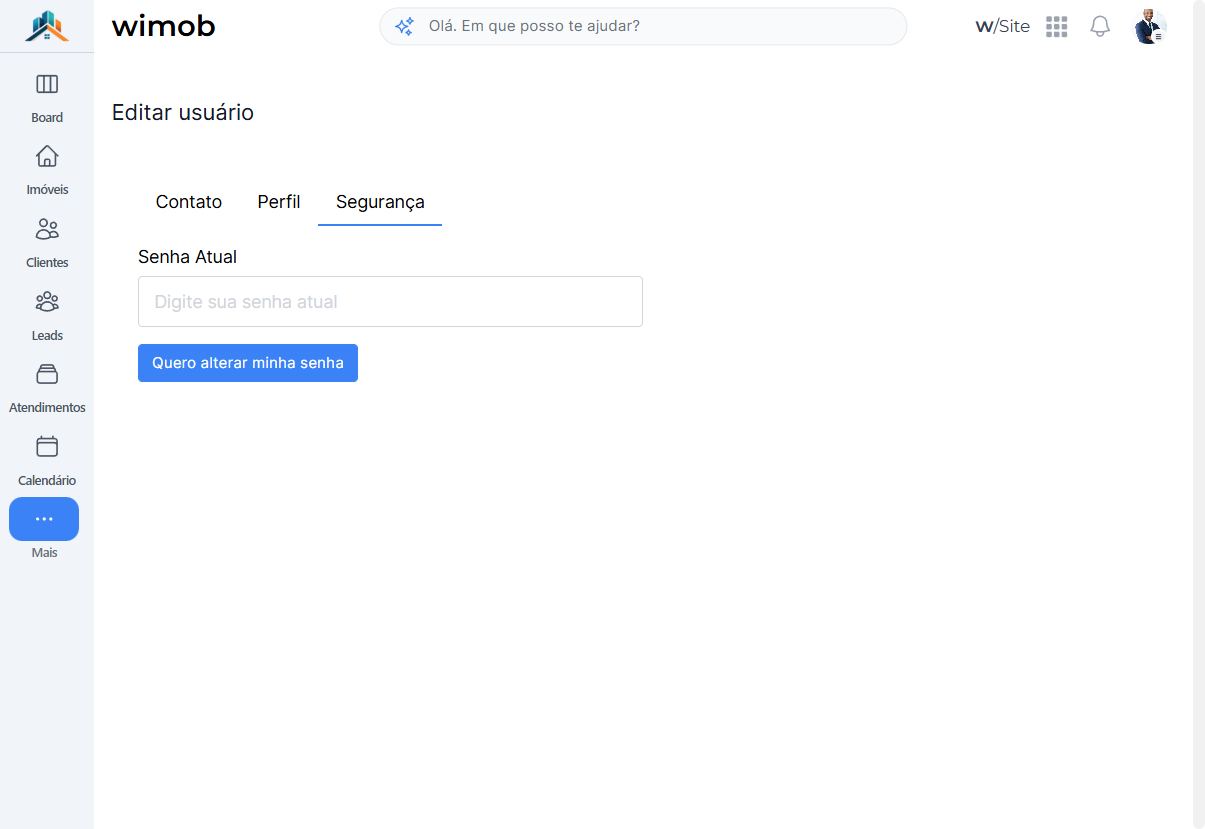Switch to the Contato tab
The width and height of the screenshot is (1205, 829).
tap(189, 202)
